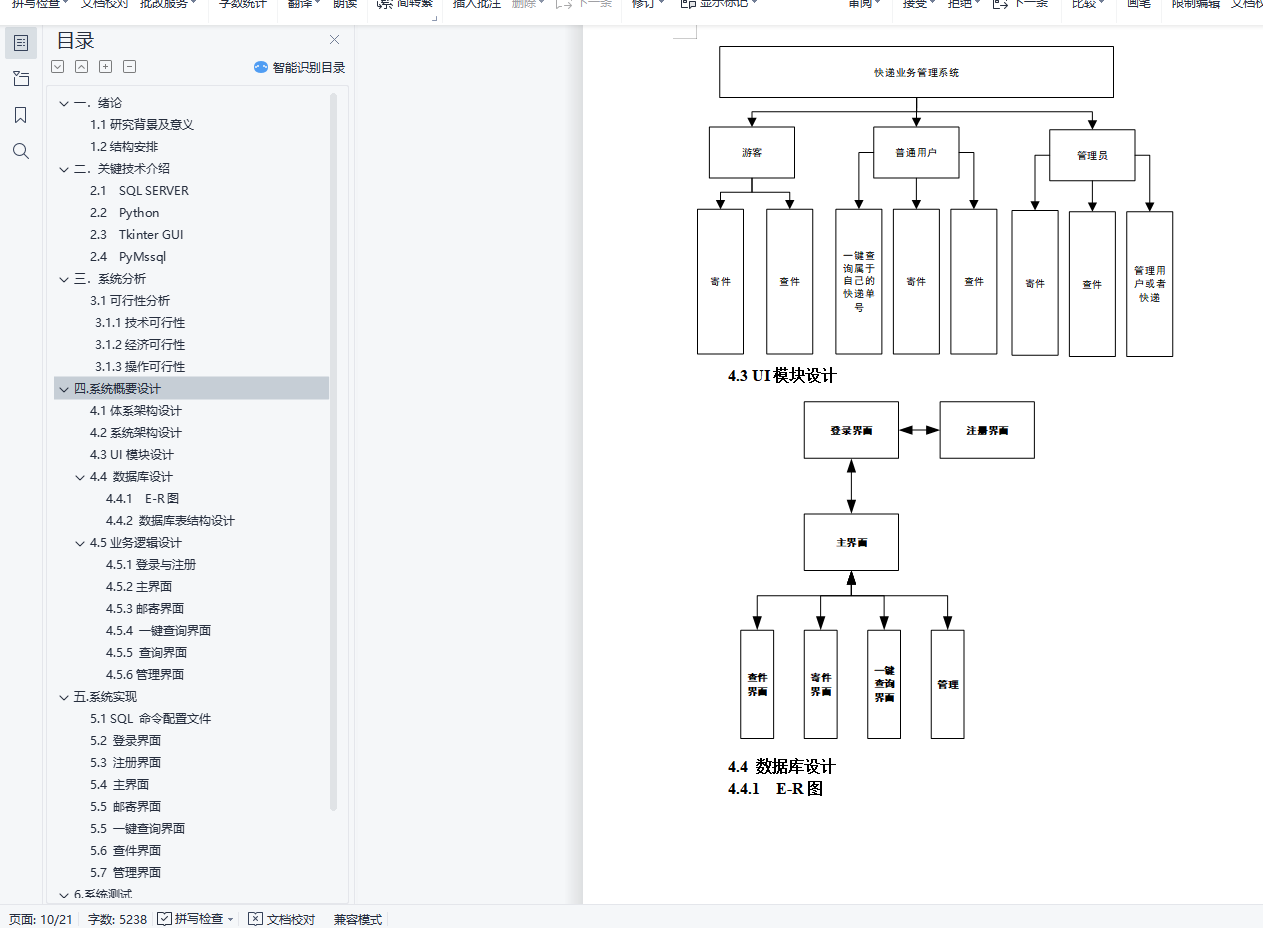Click the outline panel vertical scrollbar

click(x=333, y=450)
